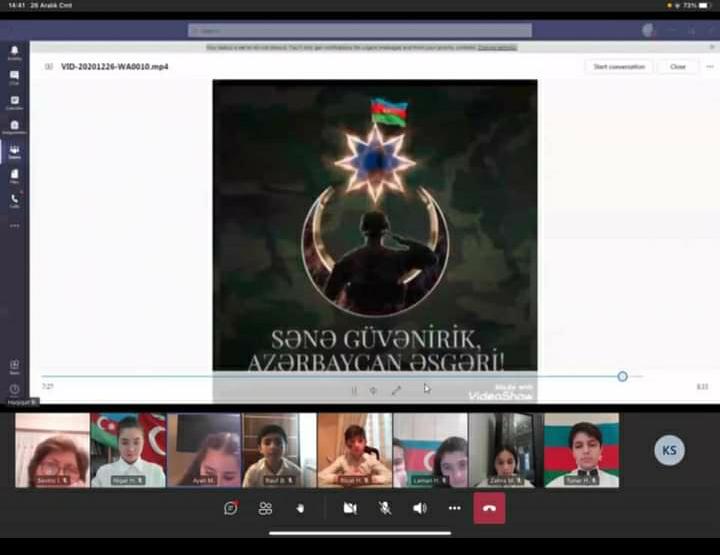Select the Teams icon in sidebar
This screenshot has height=555, width=720.
pos(14,152)
